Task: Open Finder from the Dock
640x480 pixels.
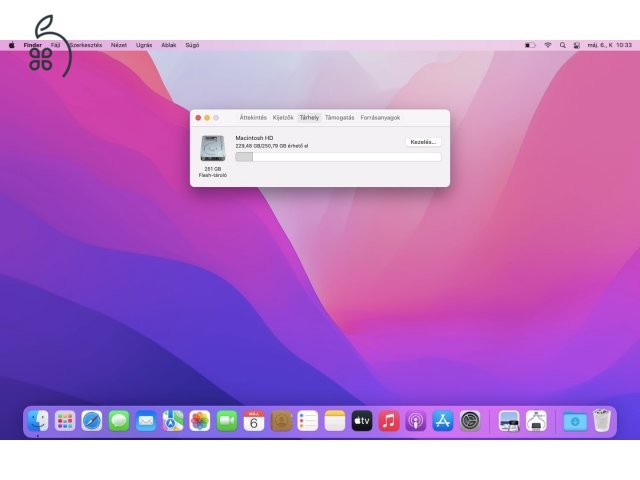Action: point(38,421)
